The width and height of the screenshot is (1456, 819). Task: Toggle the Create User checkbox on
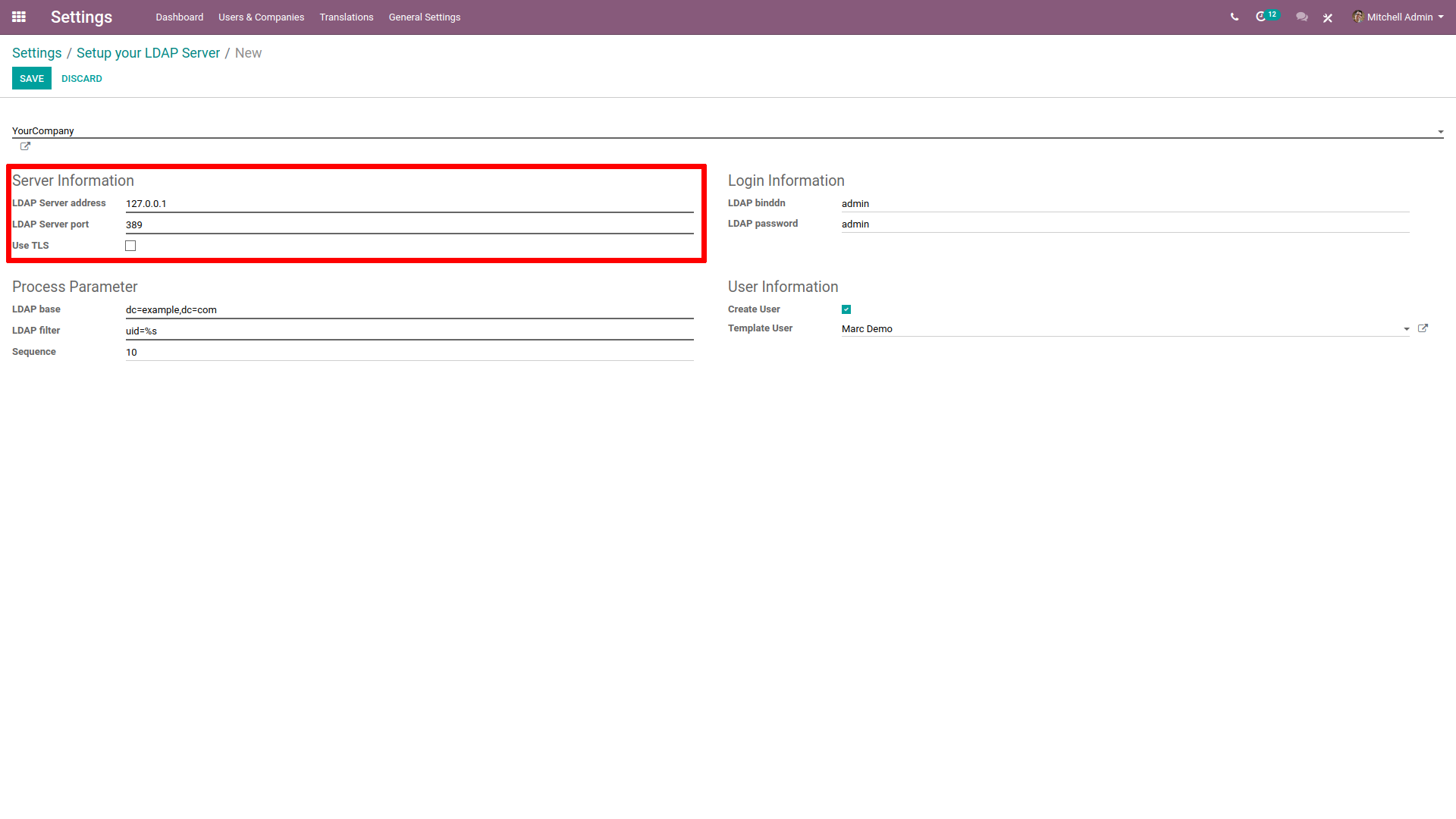coord(847,309)
